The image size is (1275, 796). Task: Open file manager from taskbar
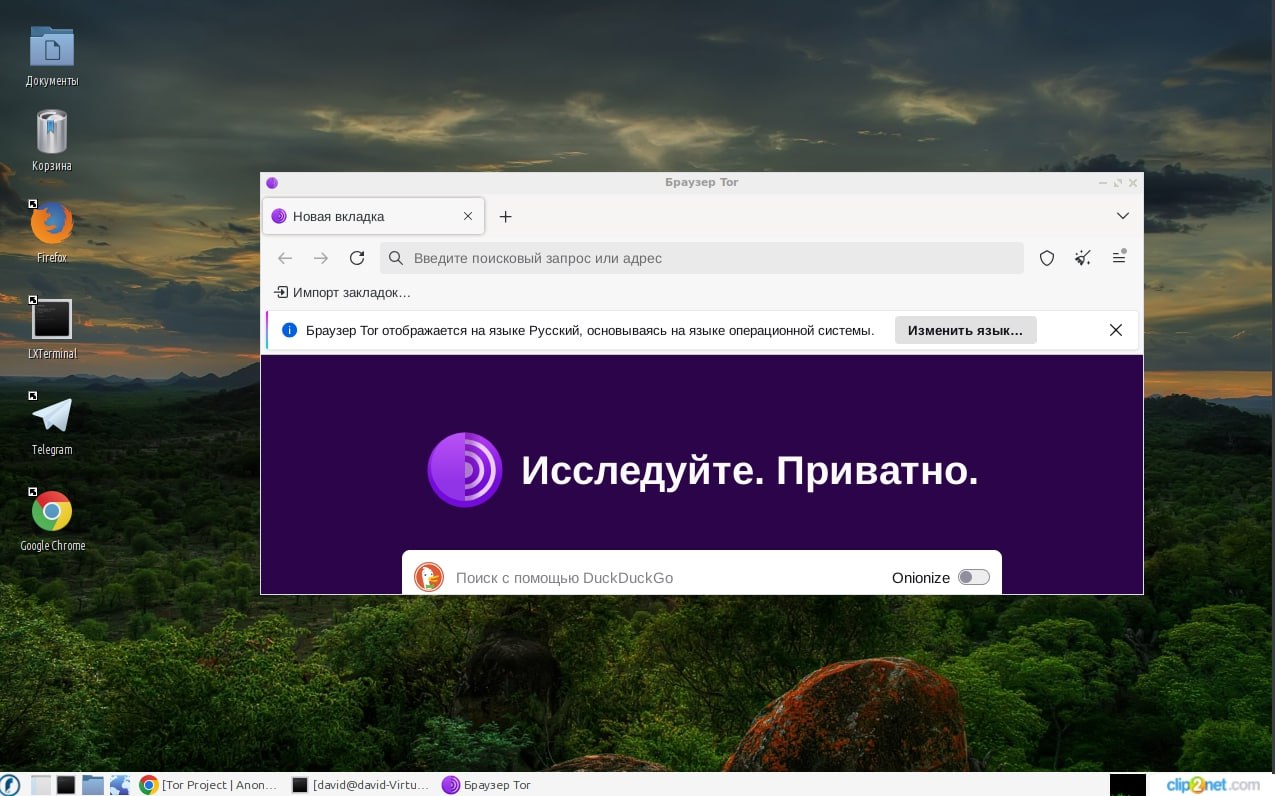point(93,785)
